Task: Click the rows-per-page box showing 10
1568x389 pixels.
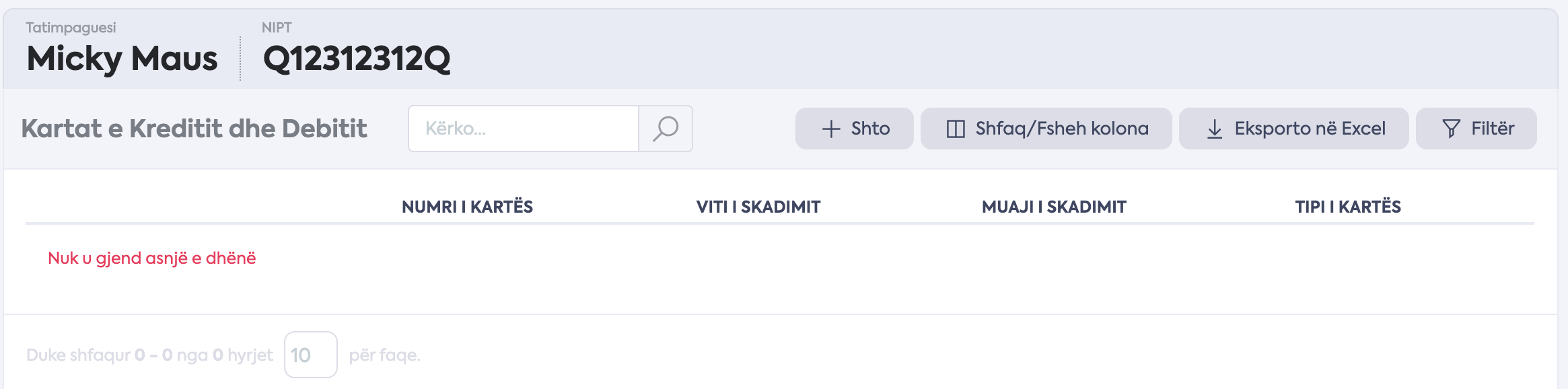Action: 310,355
